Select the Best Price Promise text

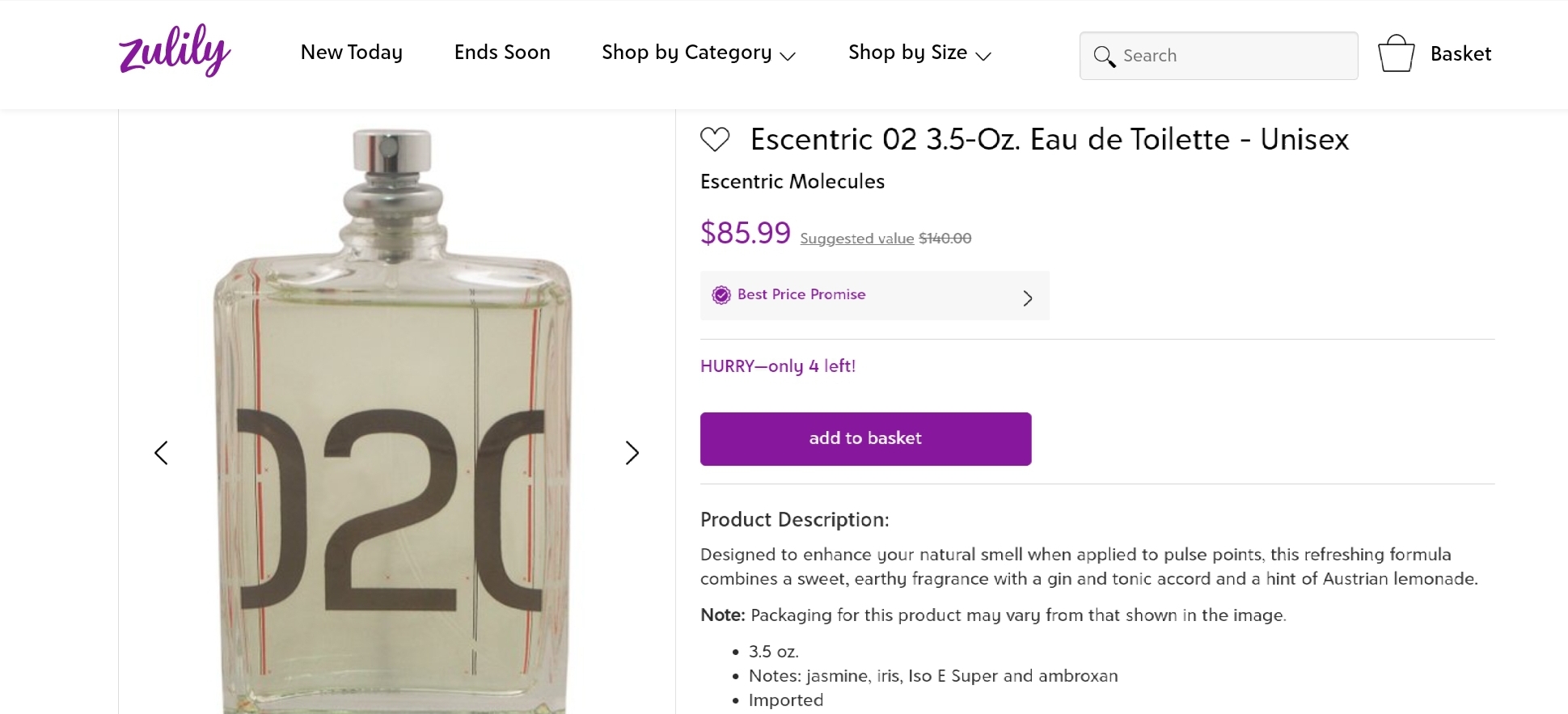tap(801, 295)
